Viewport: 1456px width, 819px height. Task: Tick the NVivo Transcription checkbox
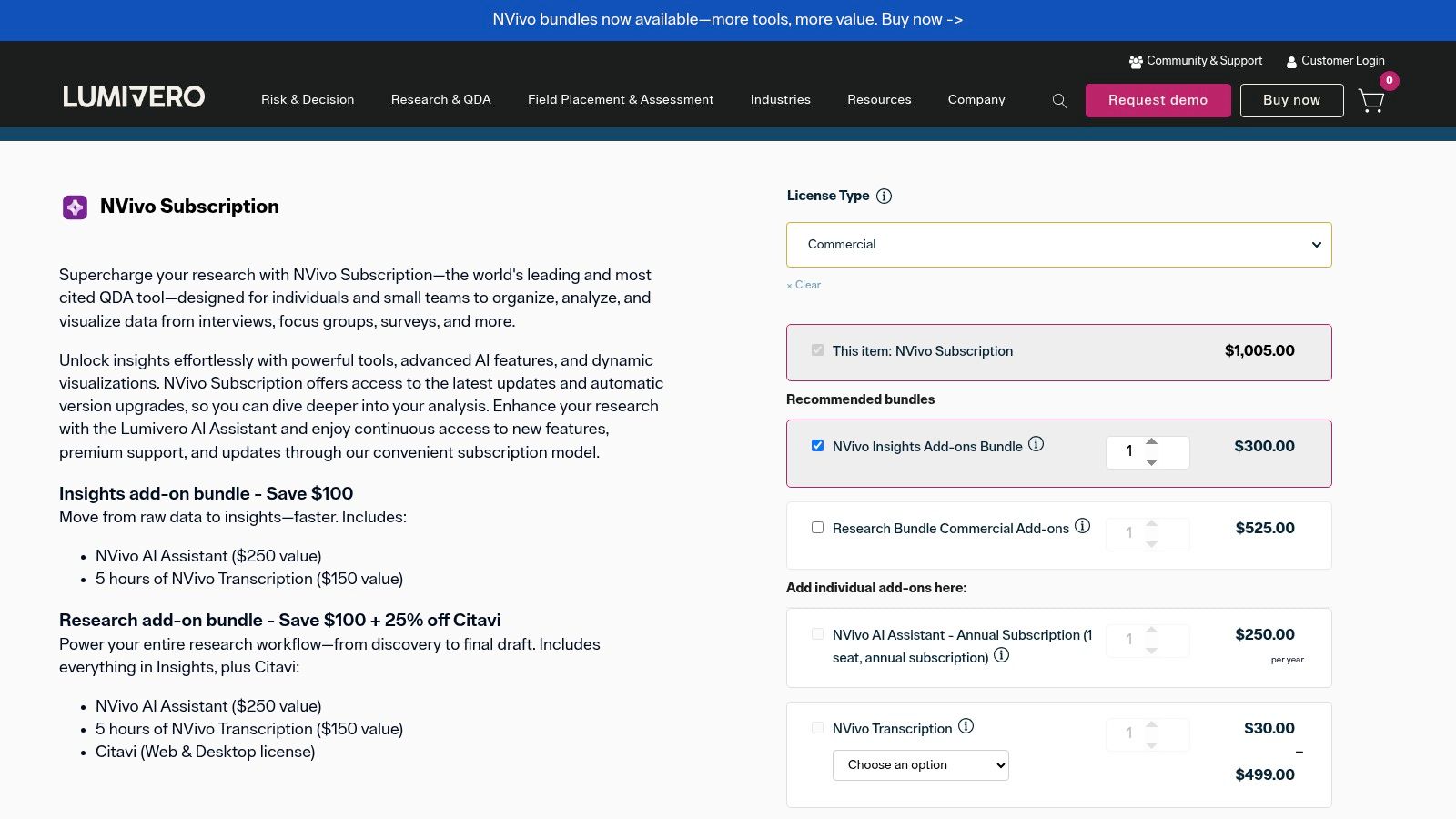click(x=817, y=728)
